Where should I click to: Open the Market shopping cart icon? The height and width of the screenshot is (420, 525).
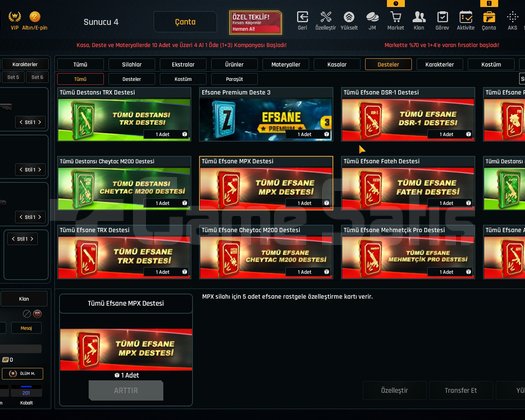click(395, 17)
